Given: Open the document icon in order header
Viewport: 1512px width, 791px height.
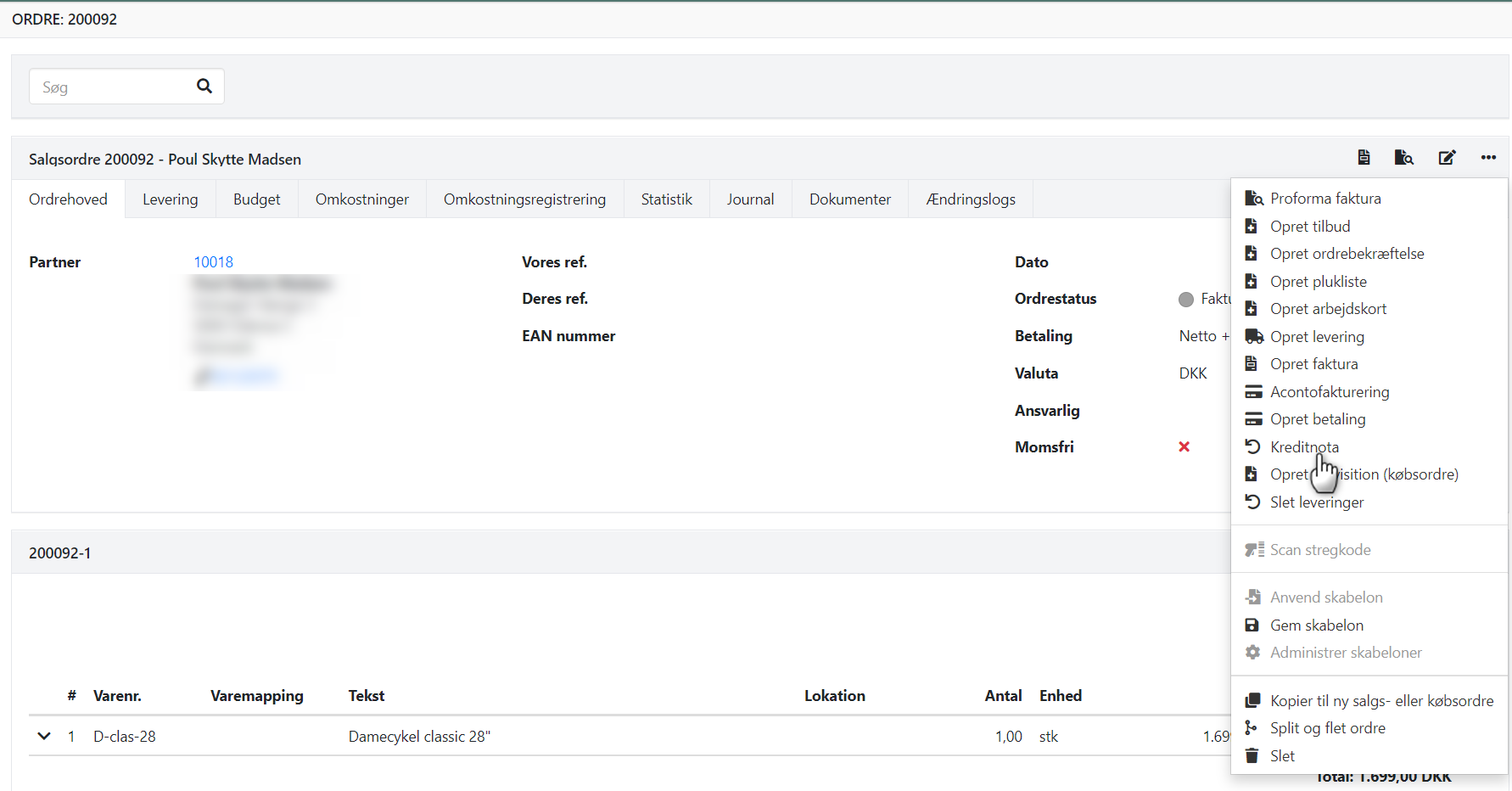Looking at the screenshot, I should (x=1364, y=157).
